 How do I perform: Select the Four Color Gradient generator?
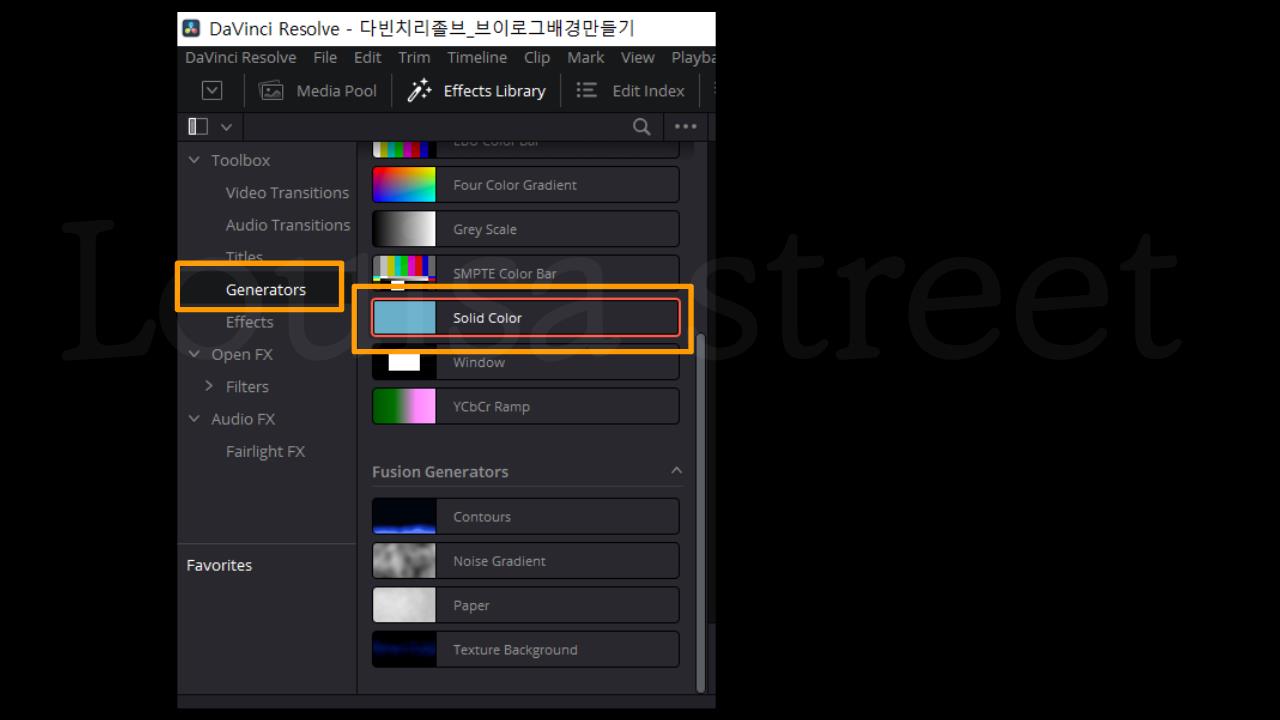pyautogui.click(x=526, y=185)
